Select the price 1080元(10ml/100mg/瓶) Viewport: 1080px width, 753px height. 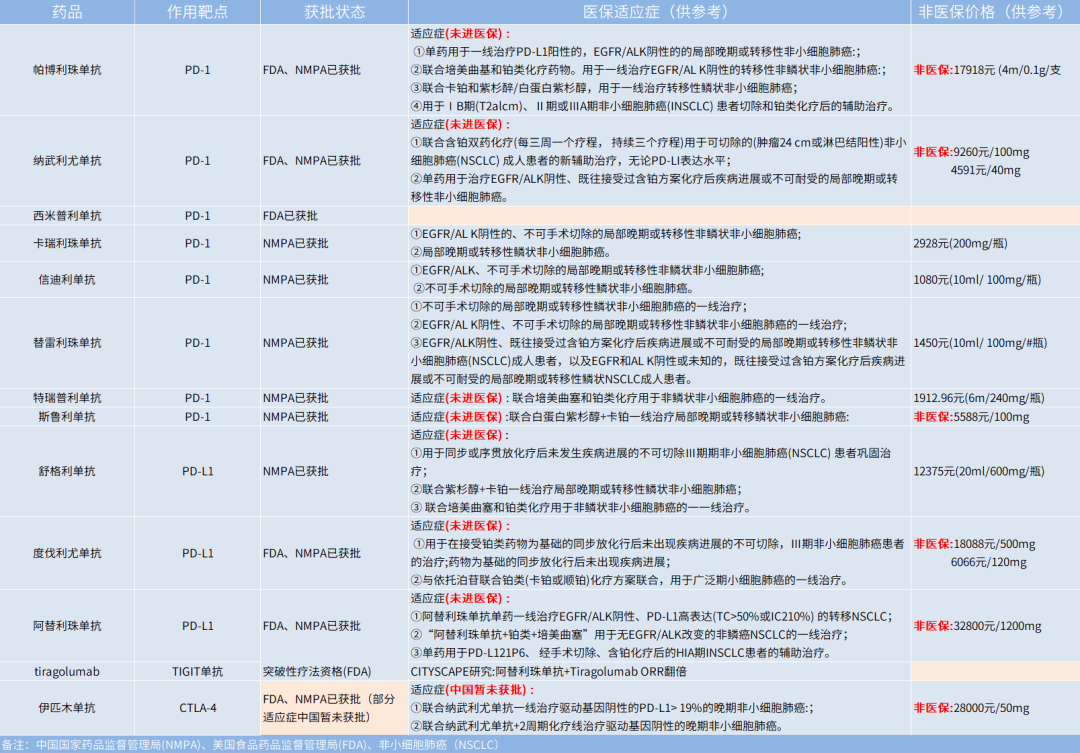(977, 280)
